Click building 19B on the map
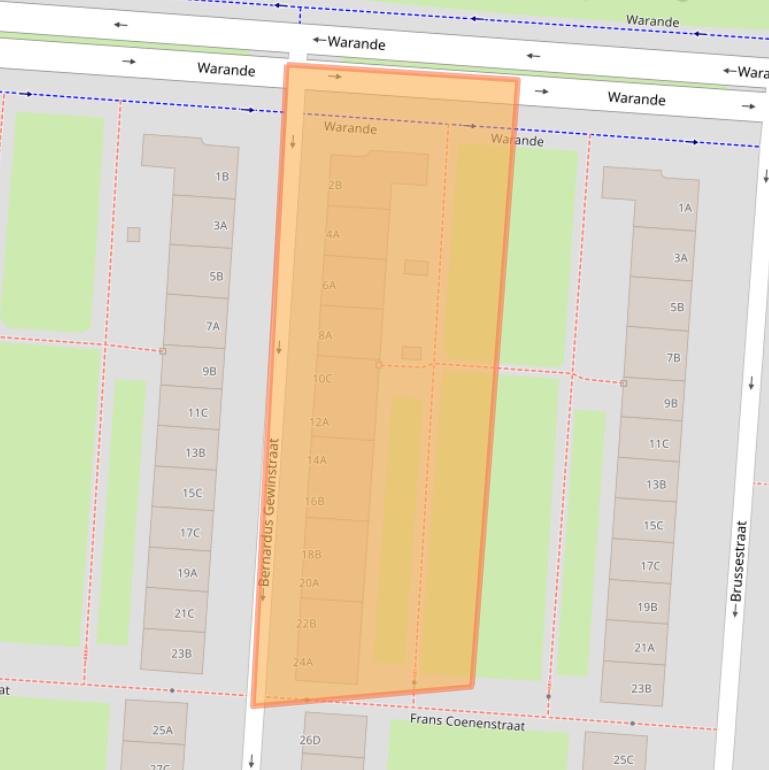The height and width of the screenshot is (770, 769). pyautogui.click(x=647, y=606)
